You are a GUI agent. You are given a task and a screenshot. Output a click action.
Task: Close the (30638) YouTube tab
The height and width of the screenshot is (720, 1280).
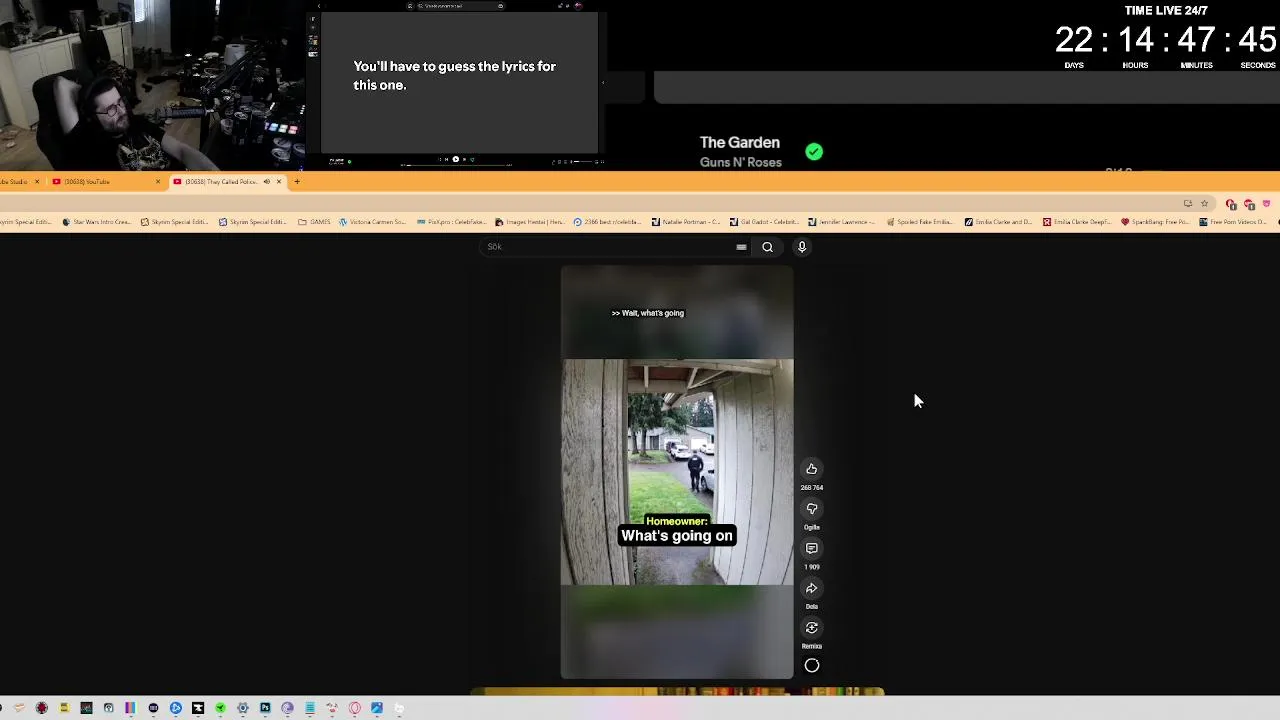[158, 181]
